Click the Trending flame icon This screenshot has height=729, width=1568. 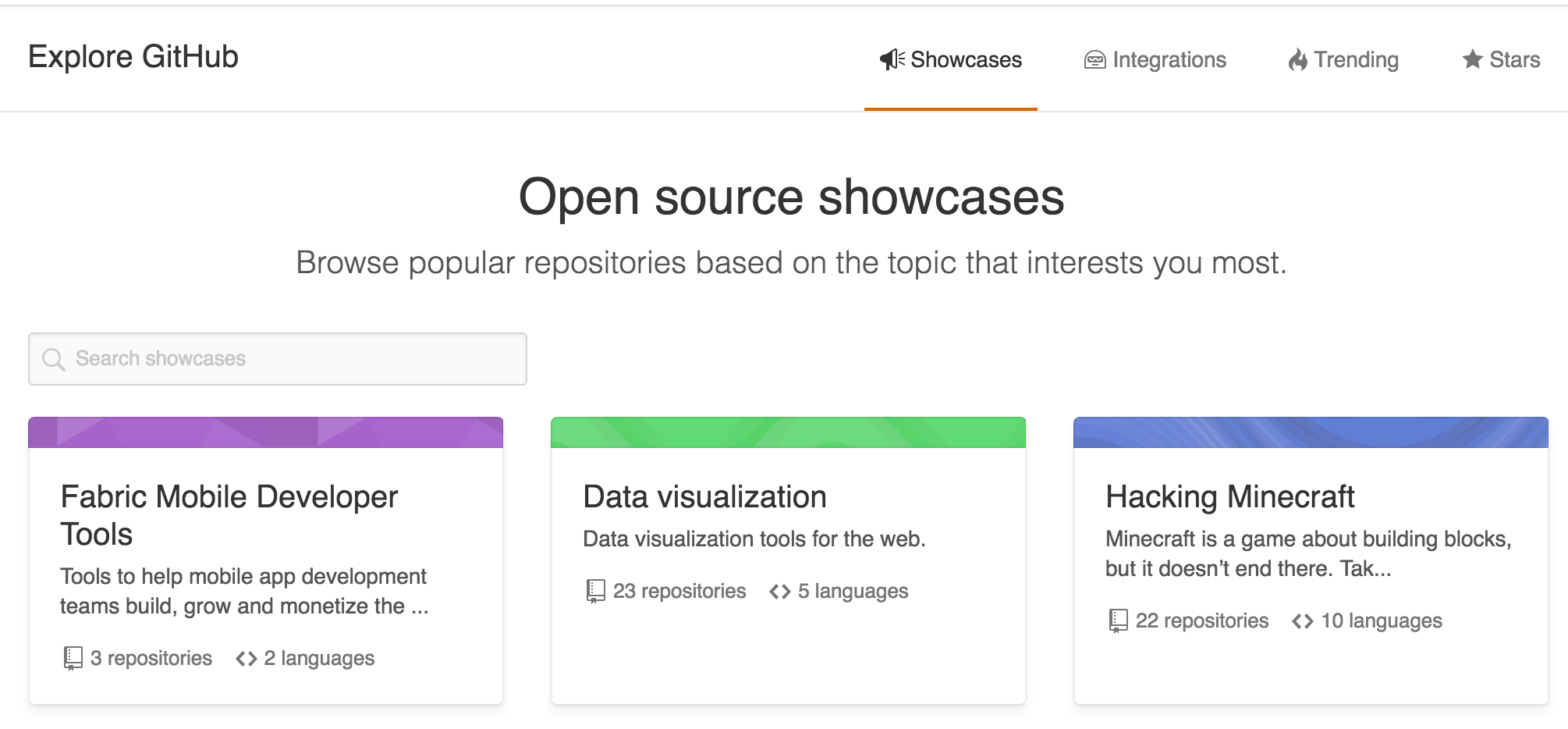tap(1297, 59)
